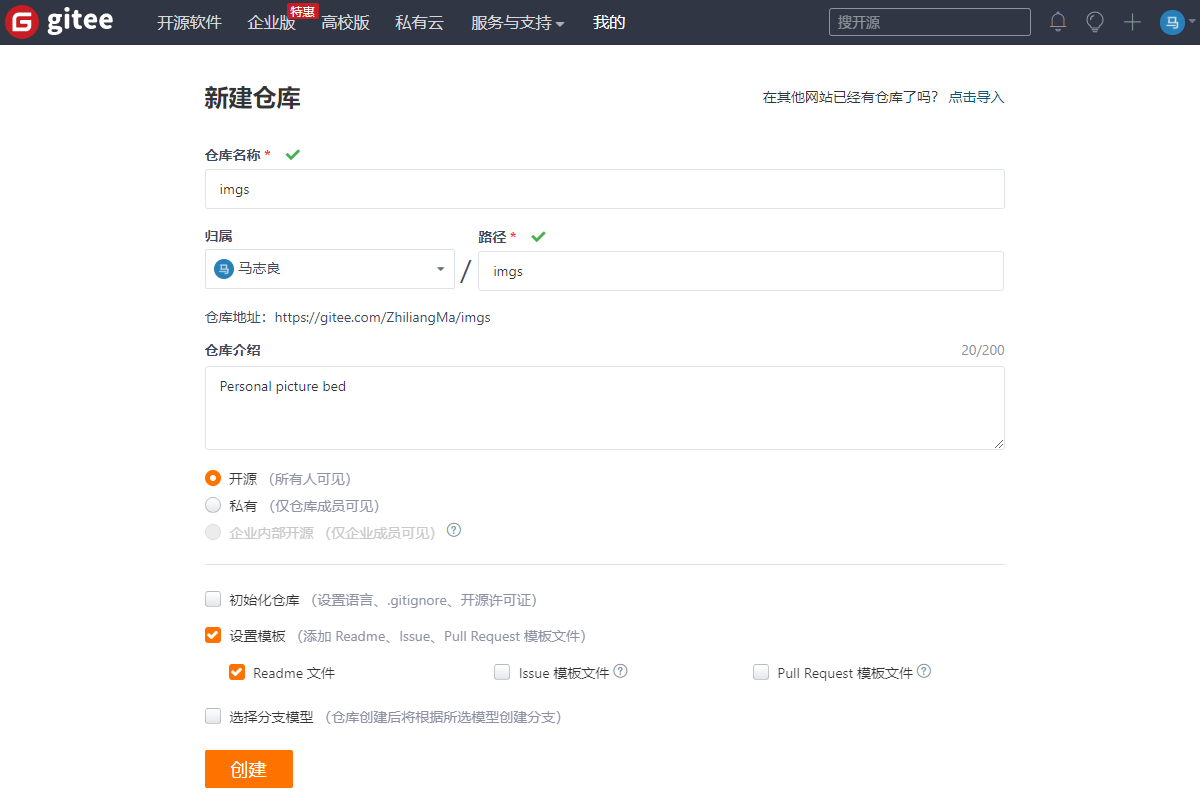Check the Issue 模板文件 checkbox

(502, 672)
